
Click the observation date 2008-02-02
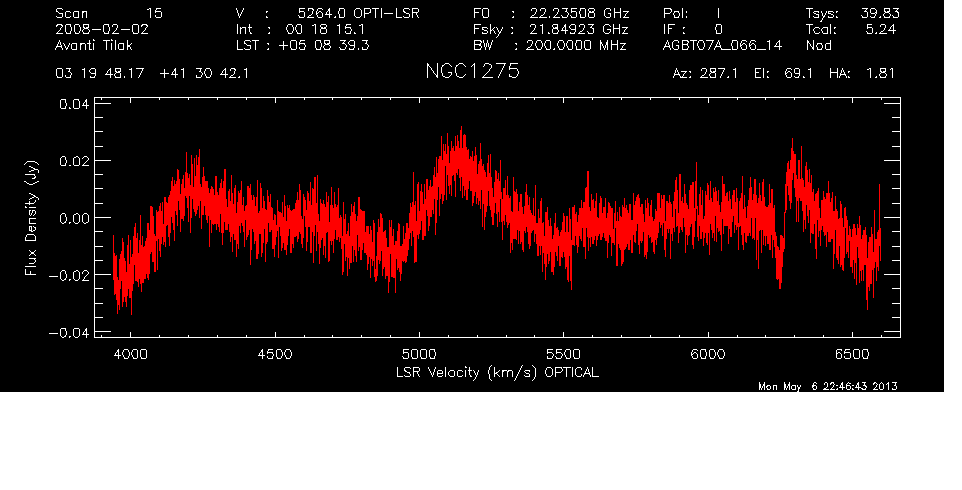[x=102, y=29]
